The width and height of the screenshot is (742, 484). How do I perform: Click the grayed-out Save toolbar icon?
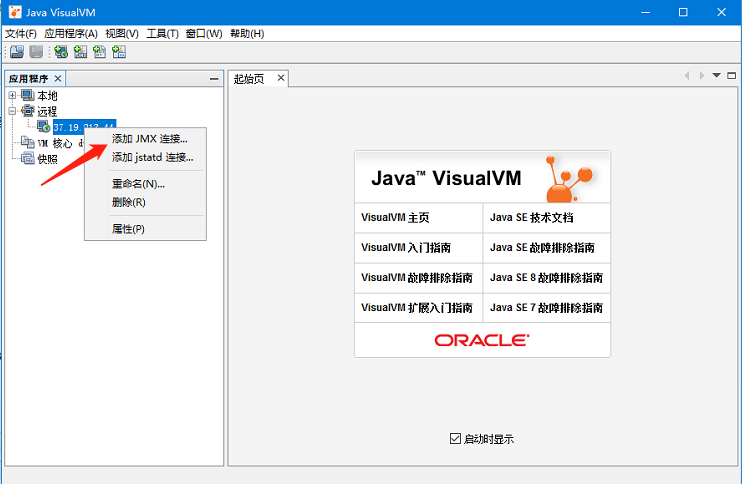(x=36, y=52)
